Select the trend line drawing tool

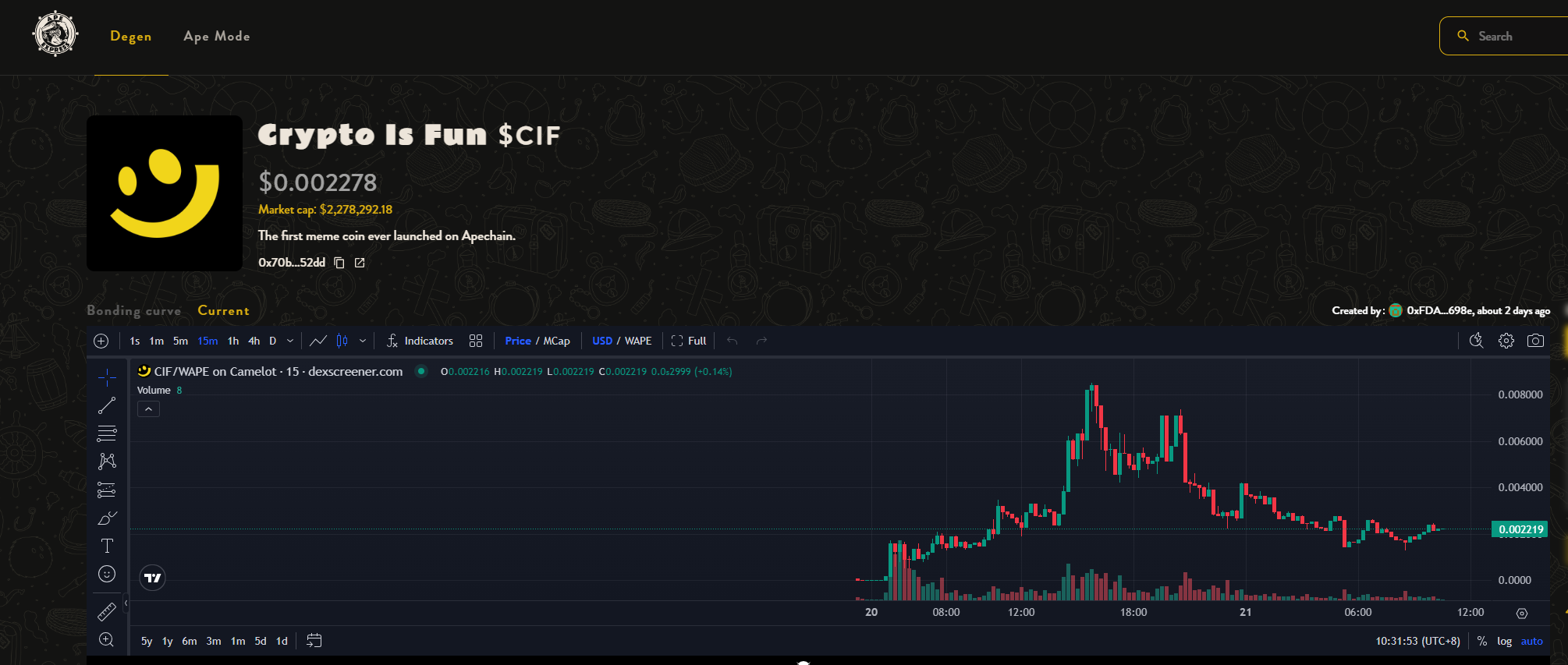click(107, 405)
